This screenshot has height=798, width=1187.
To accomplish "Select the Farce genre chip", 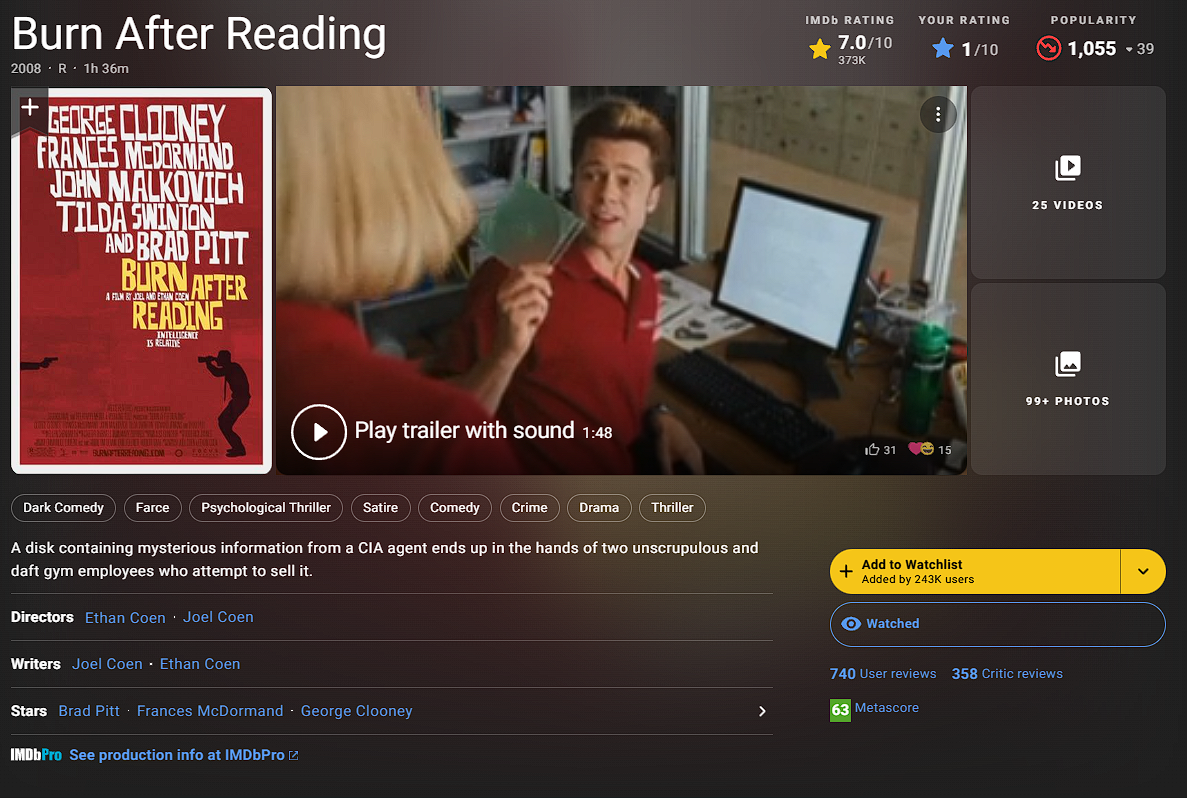I will pyautogui.click(x=152, y=507).
